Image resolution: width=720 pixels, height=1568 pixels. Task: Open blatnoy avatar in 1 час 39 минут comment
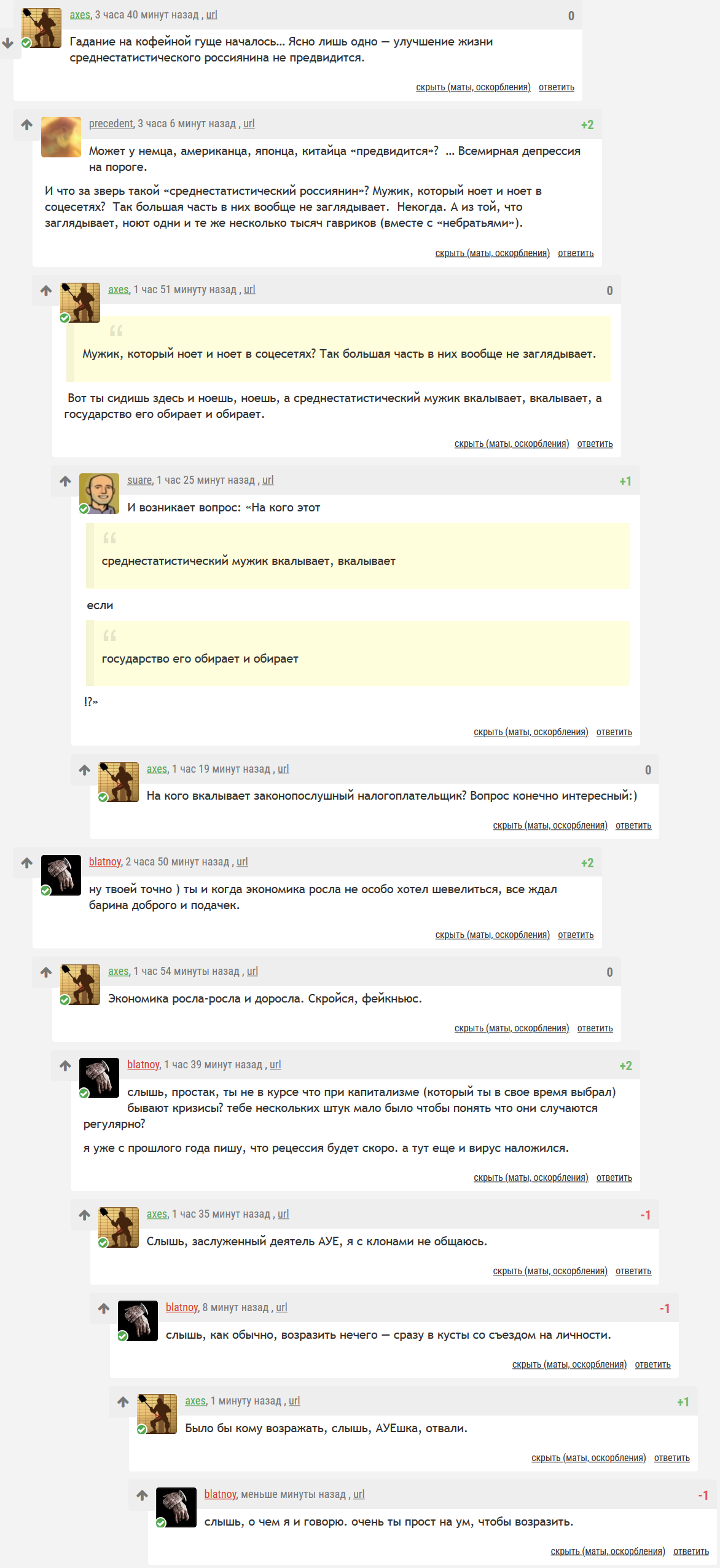(100, 1078)
